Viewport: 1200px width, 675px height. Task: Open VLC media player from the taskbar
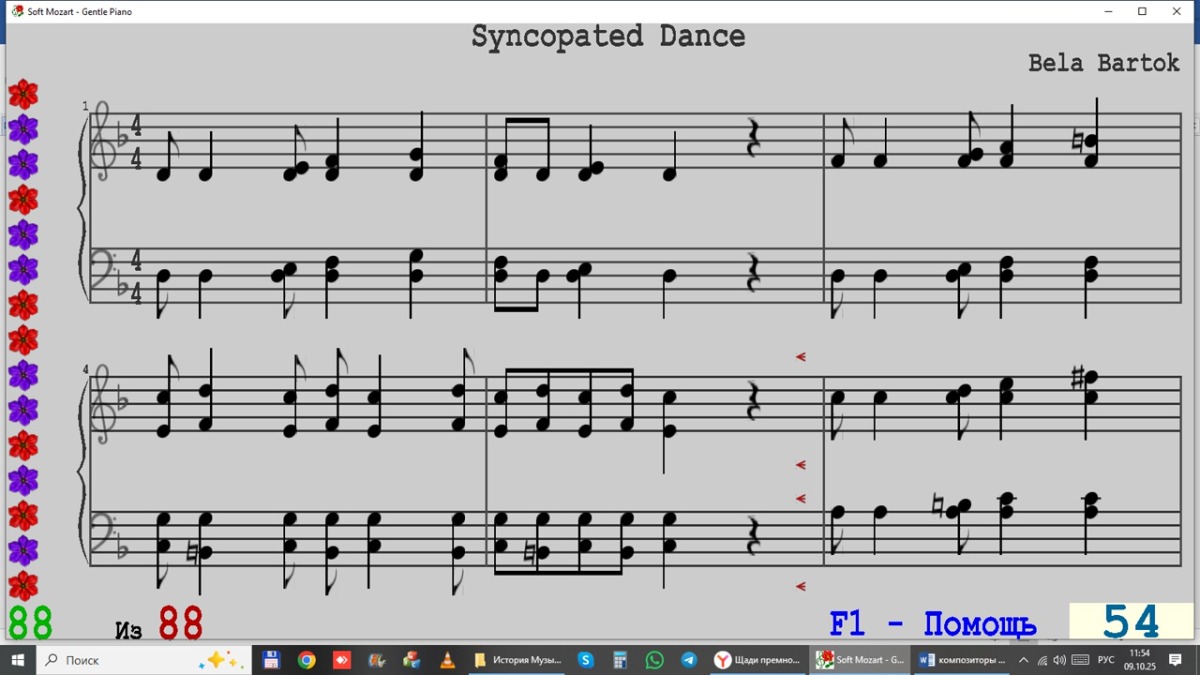click(x=447, y=660)
